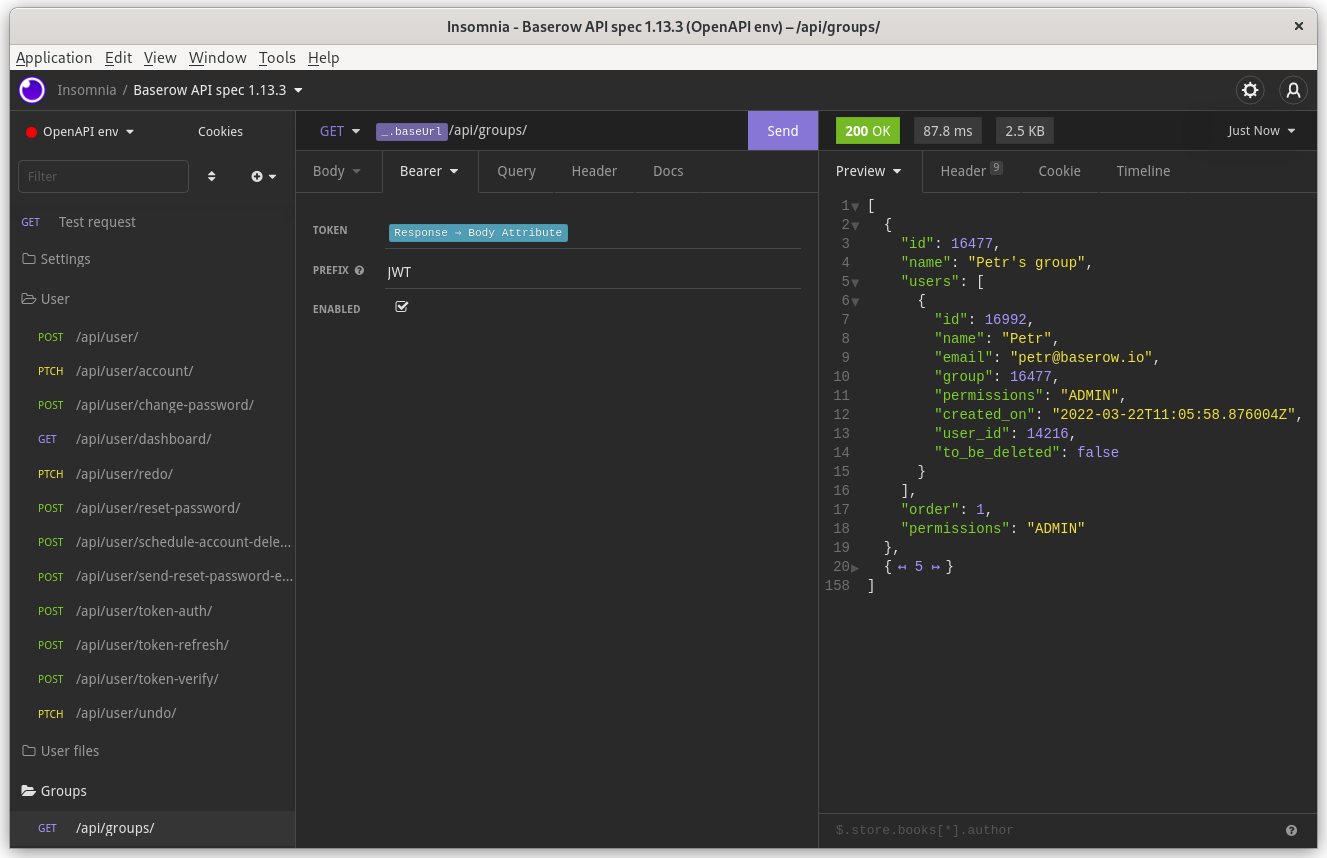This screenshot has height=858, width=1327.
Task: Open the OpenAPI env environment dropdown
Action: click(x=80, y=132)
